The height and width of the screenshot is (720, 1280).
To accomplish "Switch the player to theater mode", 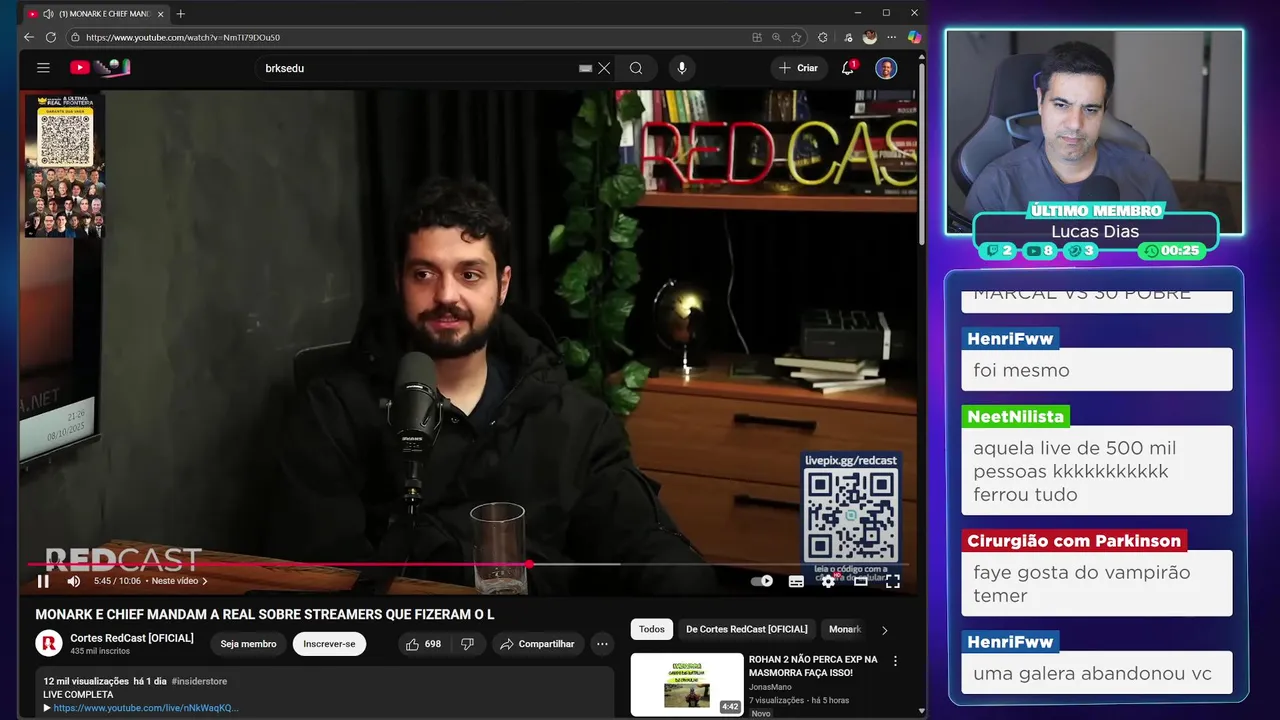I will coord(860,581).
